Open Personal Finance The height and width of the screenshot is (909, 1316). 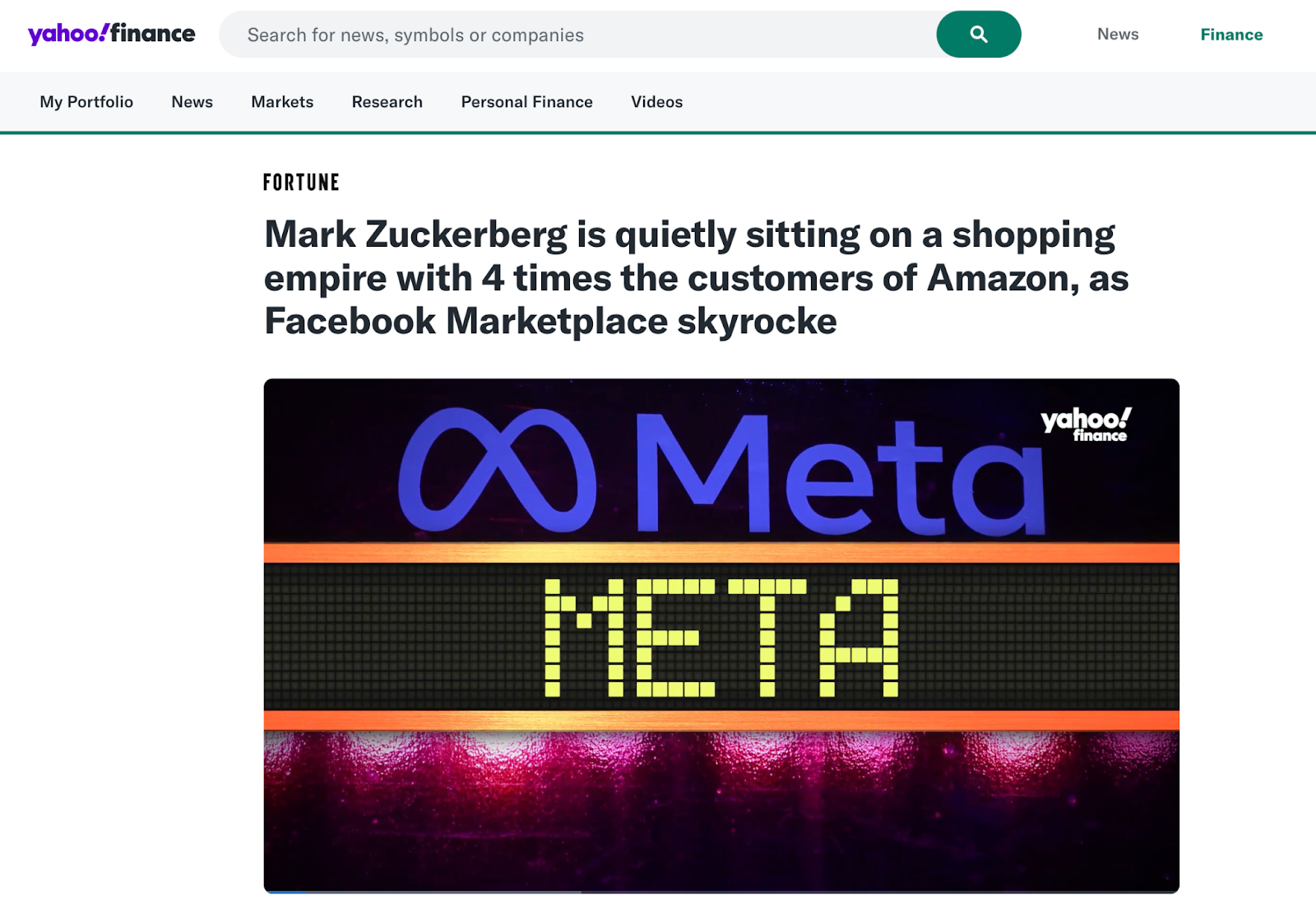526,101
